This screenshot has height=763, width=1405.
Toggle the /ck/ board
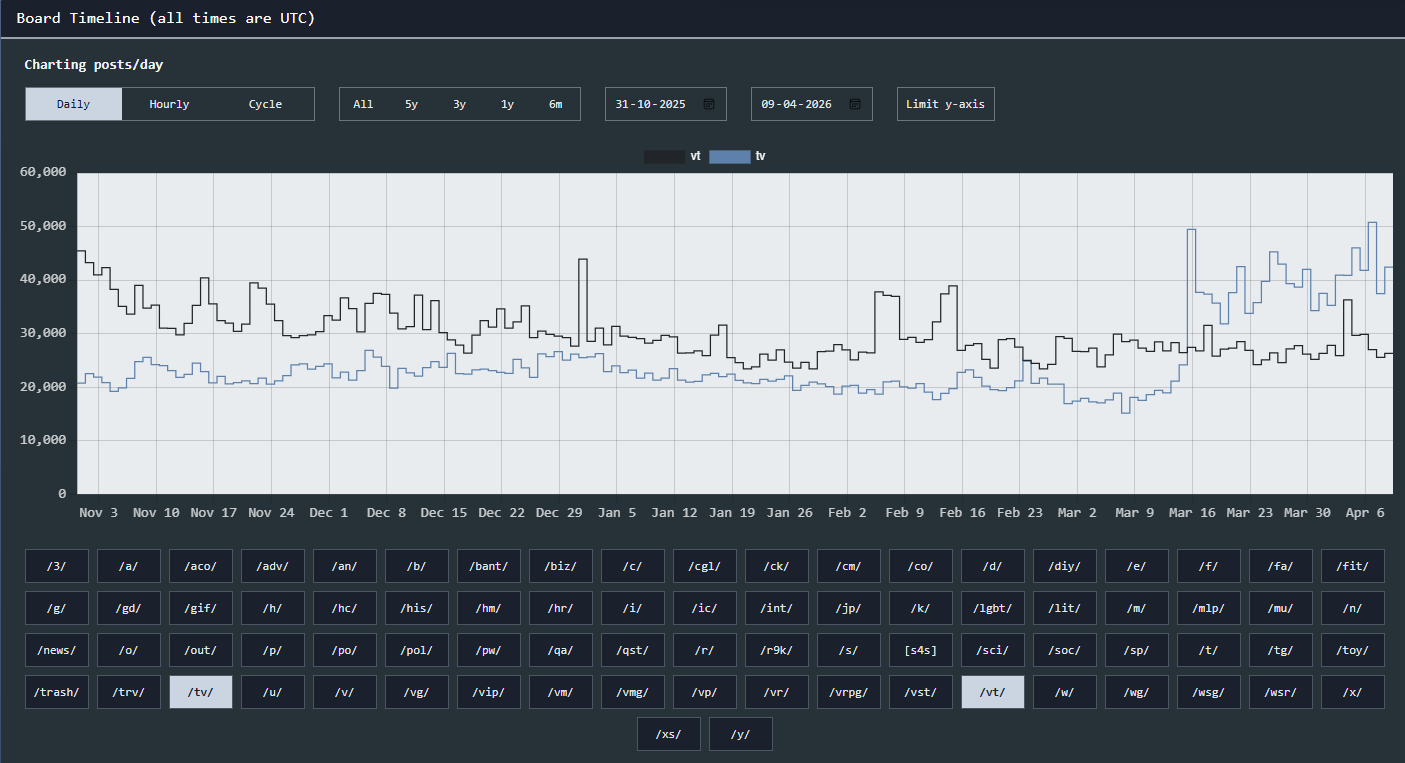pyautogui.click(x=777, y=566)
